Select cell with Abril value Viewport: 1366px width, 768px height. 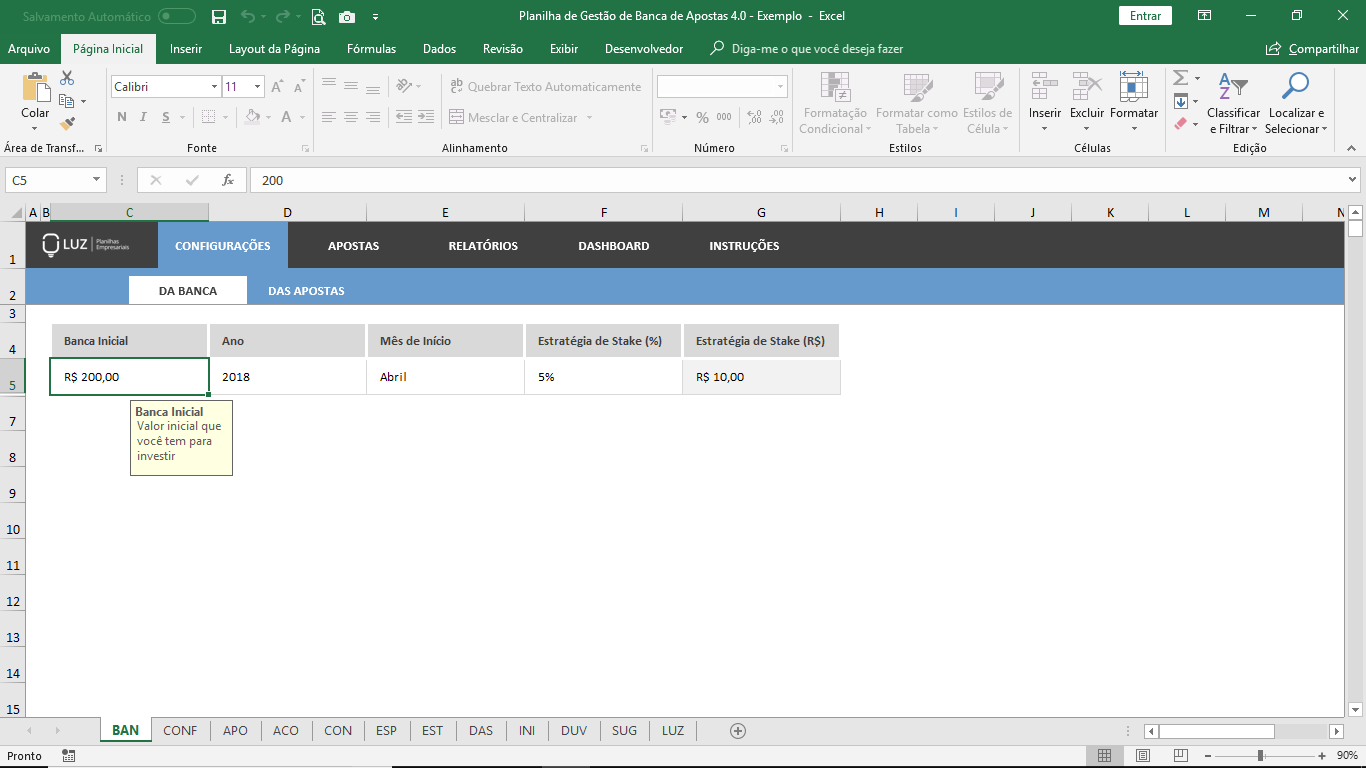(445, 377)
